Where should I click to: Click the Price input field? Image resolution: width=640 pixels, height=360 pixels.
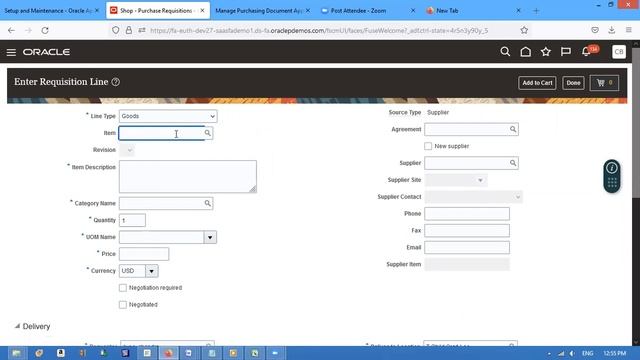point(144,254)
